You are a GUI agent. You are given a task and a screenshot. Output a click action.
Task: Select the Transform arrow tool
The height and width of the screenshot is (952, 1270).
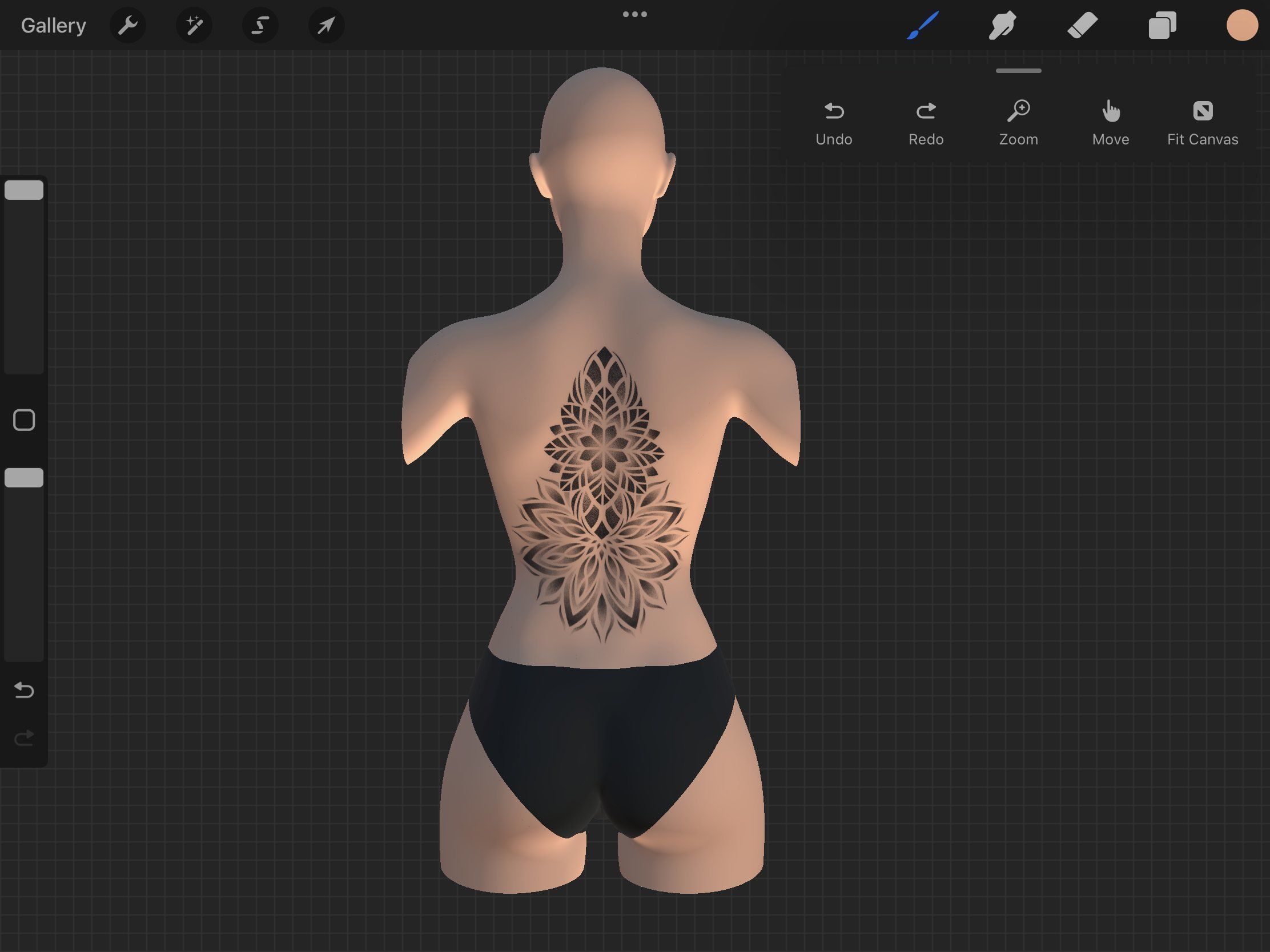point(326,26)
